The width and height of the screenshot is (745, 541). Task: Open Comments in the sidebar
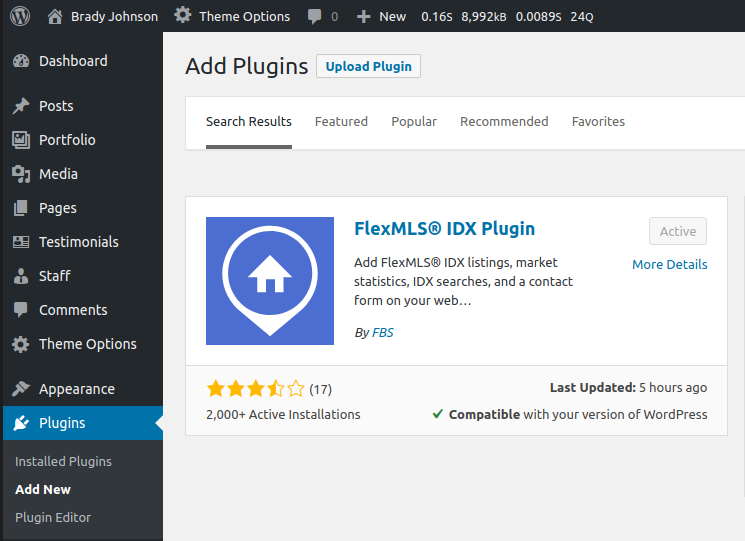pos(73,310)
